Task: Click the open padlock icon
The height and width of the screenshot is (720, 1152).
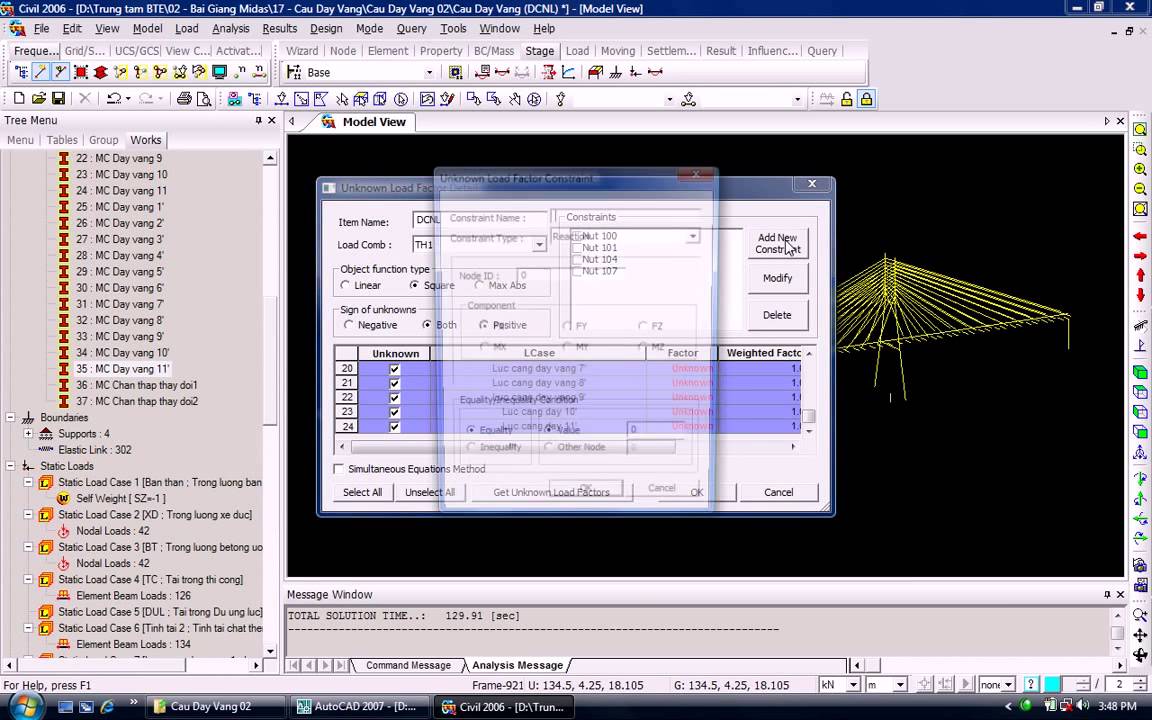Action: [846, 98]
